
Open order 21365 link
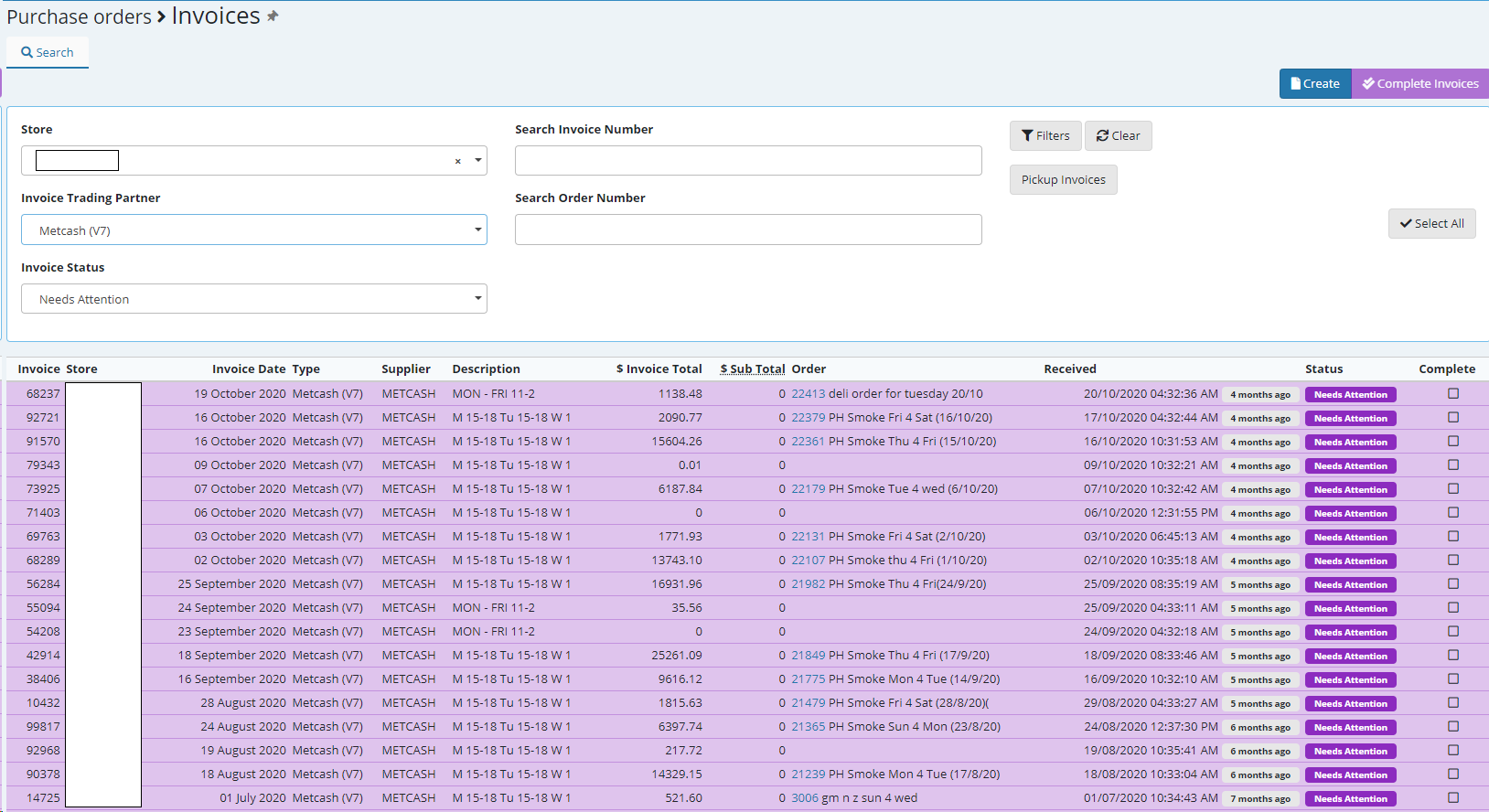pyautogui.click(x=809, y=727)
